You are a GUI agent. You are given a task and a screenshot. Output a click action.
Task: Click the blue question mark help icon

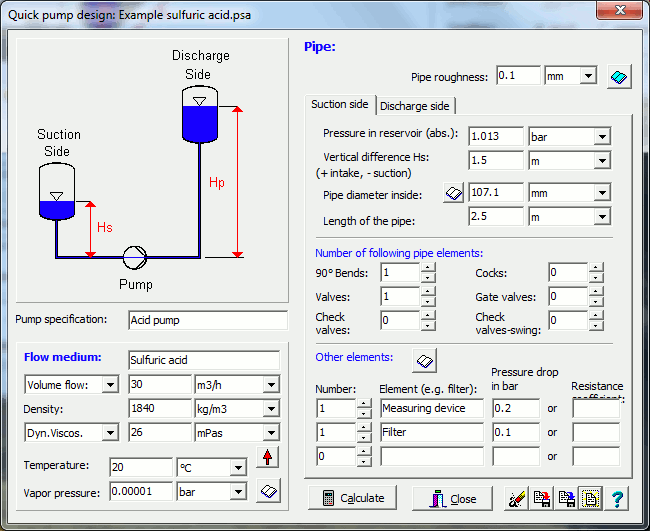[618, 498]
